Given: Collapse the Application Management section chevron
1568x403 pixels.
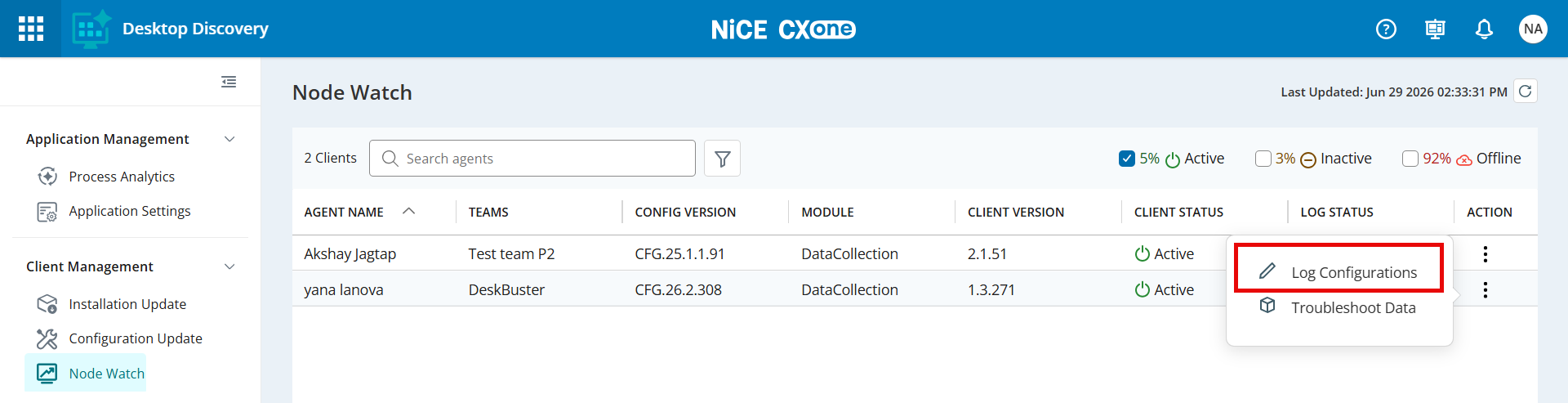Looking at the screenshot, I should [229, 139].
